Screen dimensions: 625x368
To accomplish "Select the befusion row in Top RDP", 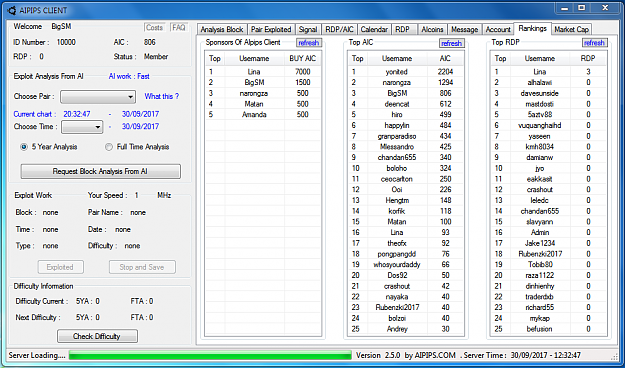I will click(x=548, y=329).
